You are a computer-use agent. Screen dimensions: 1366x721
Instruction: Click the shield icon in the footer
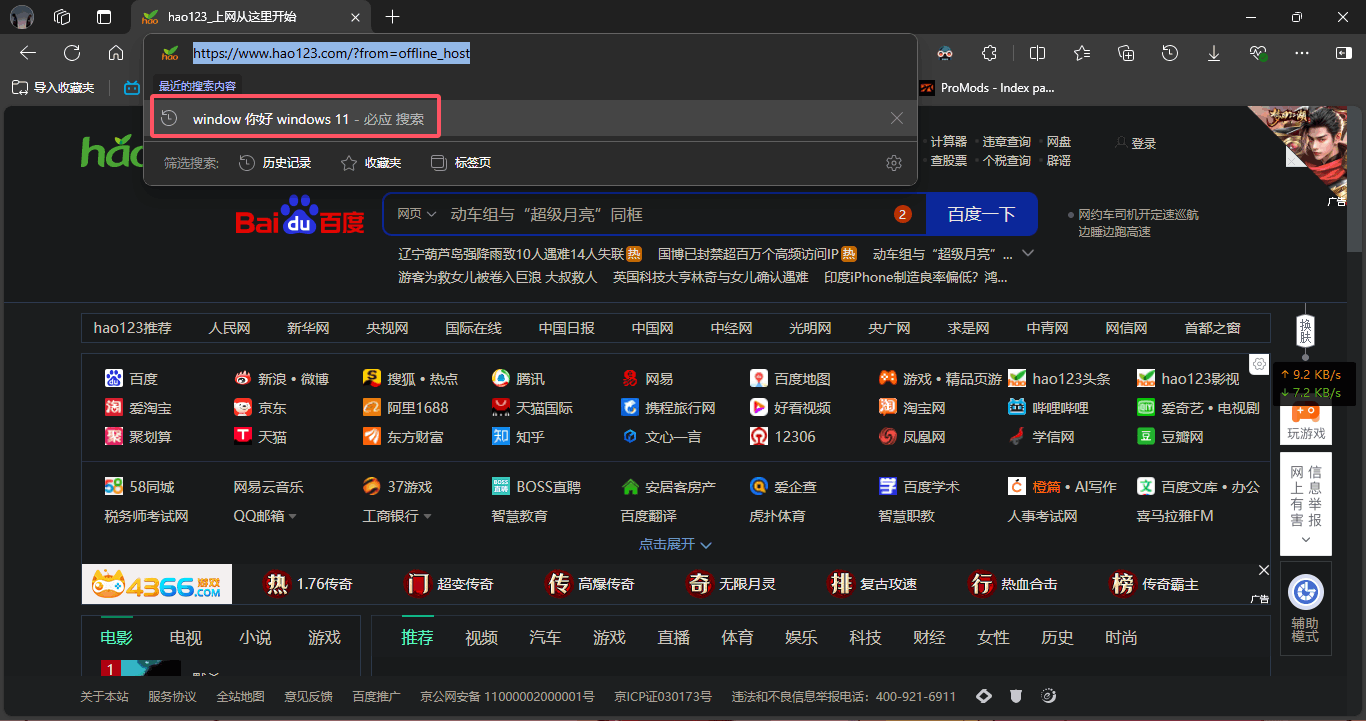pos(1015,696)
